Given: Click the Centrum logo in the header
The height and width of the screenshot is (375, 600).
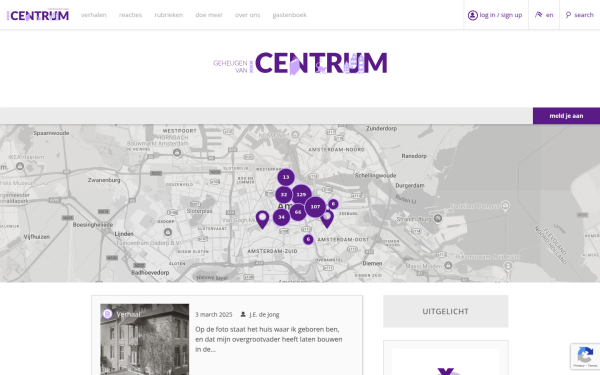Looking at the screenshot, I should [38, 15].
